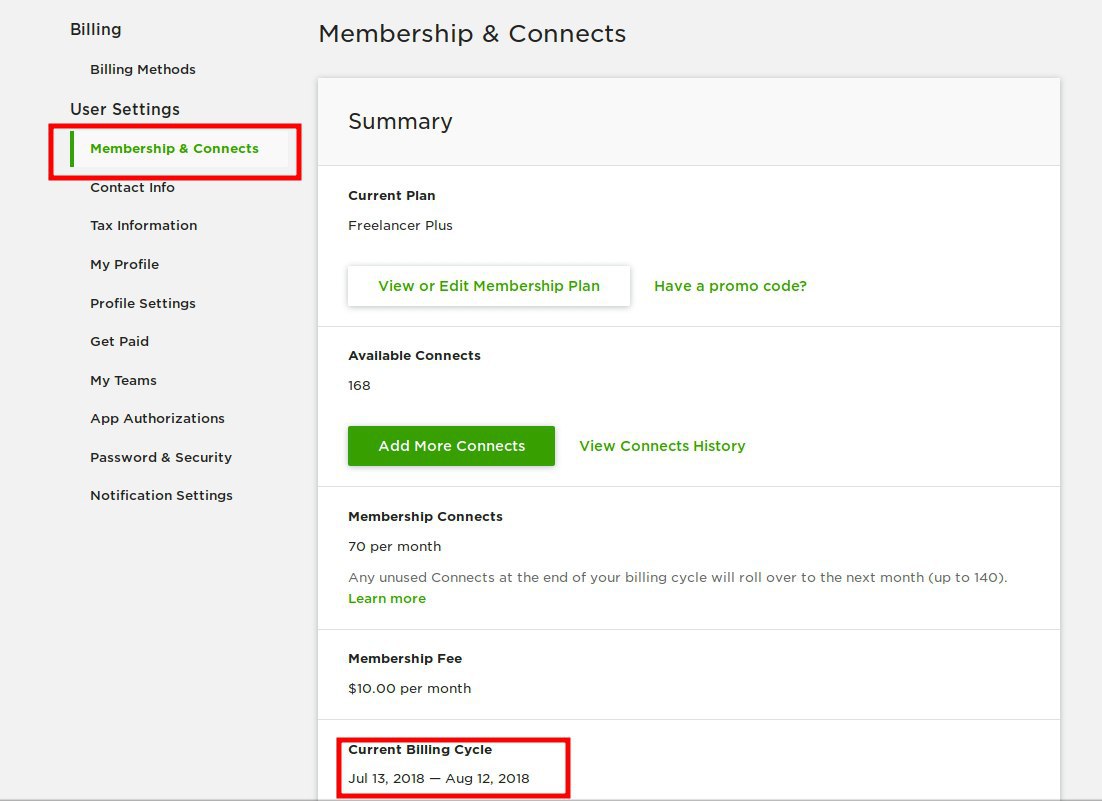Select the Get Paid option

point(119,342)
